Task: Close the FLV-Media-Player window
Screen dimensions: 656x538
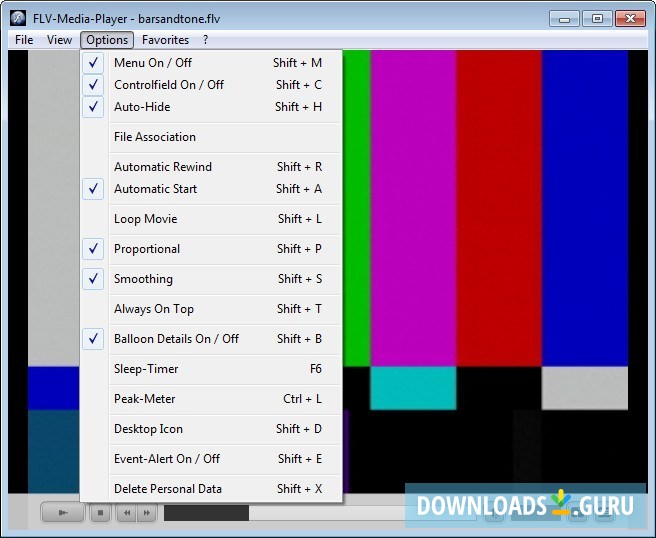Action: point(630,18)
